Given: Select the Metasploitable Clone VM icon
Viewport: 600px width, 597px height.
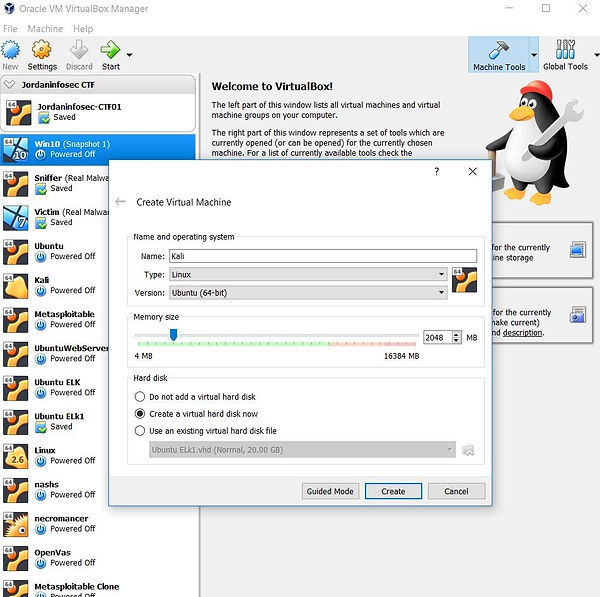Looking at the screenshot, I should 15,589.
